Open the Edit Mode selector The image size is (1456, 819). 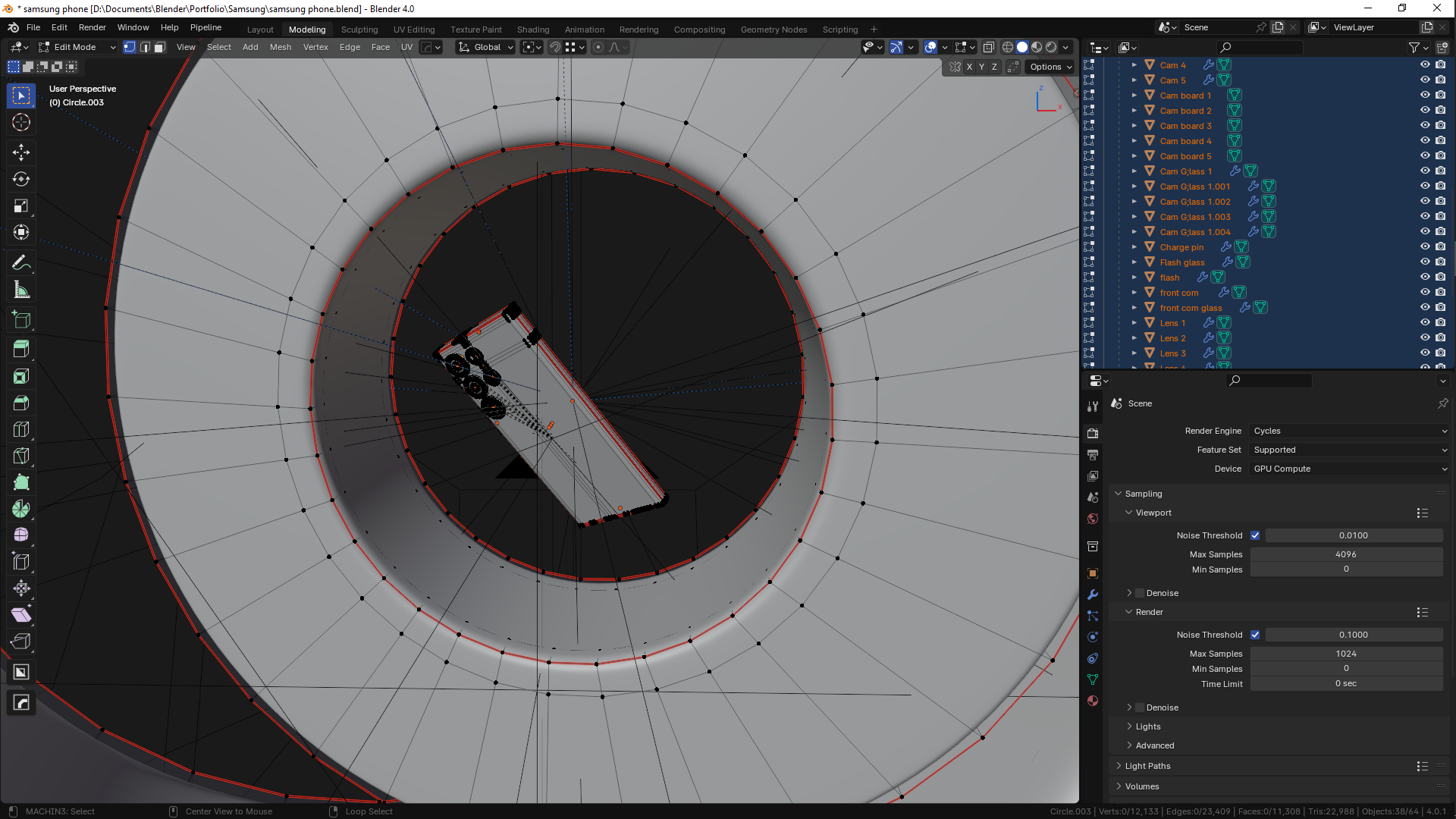coord(77,47)
